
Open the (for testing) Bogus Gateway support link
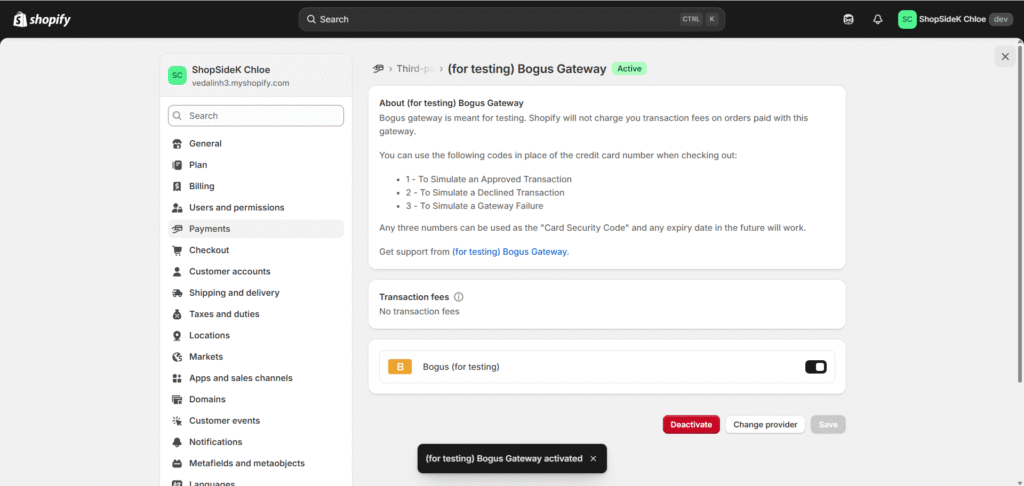[x=509, y=252]
